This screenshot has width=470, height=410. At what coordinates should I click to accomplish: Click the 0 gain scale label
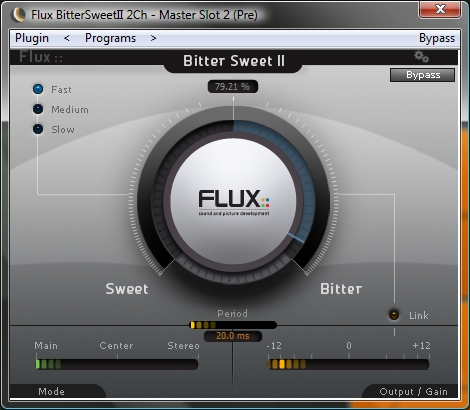349,346
